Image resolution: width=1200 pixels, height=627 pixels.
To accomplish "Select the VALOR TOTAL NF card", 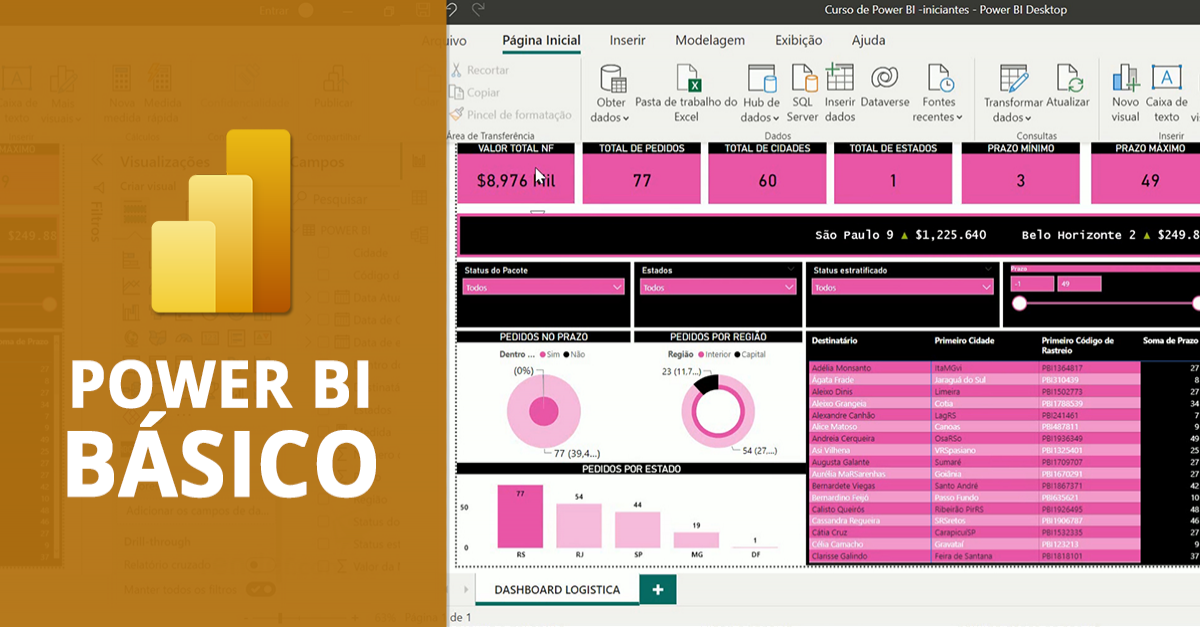I will coord(516,173).
